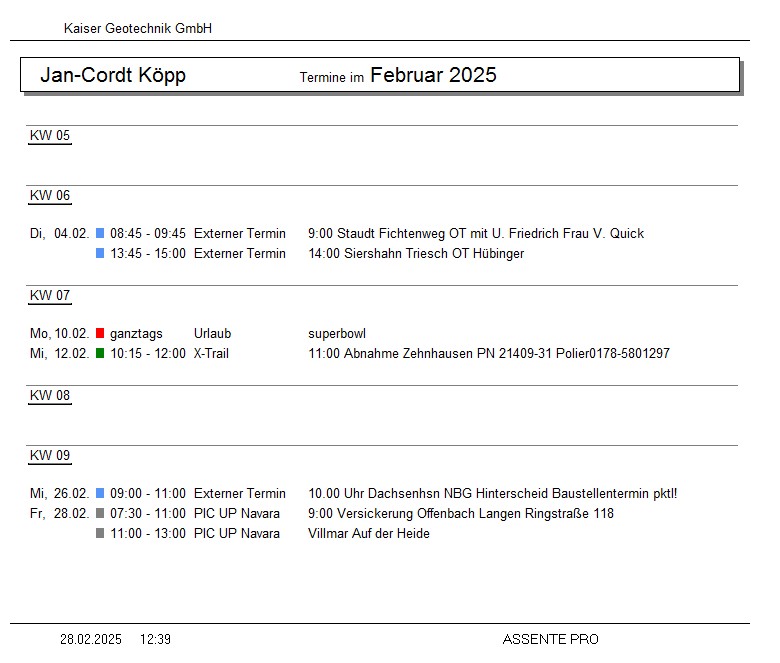Screen dimensions: 780x663
Task: Open the Siershahn Triesch OT Hübinger entry
Action: [415, 253]
